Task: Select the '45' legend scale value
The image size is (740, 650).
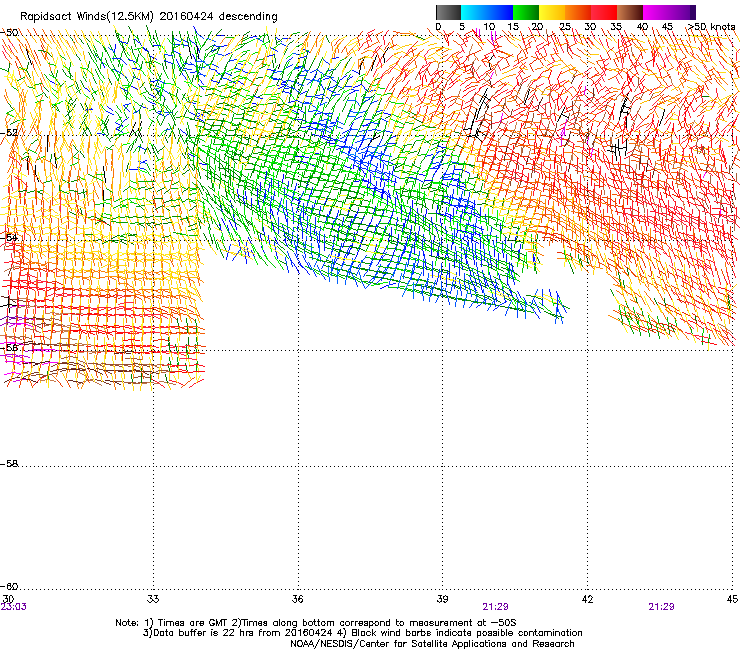Action: click(667, 27)
